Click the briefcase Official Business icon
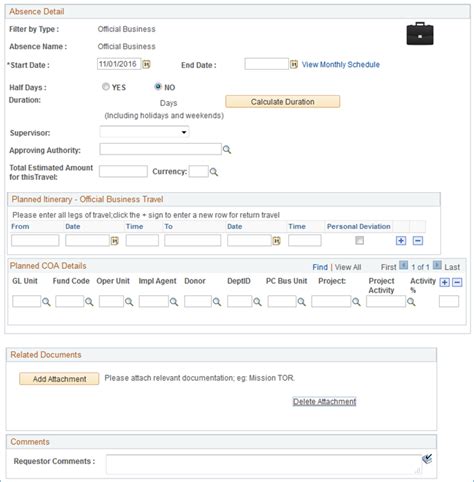Image resolution: width=474 pixels, height=482 pixels. coord(420,34)
